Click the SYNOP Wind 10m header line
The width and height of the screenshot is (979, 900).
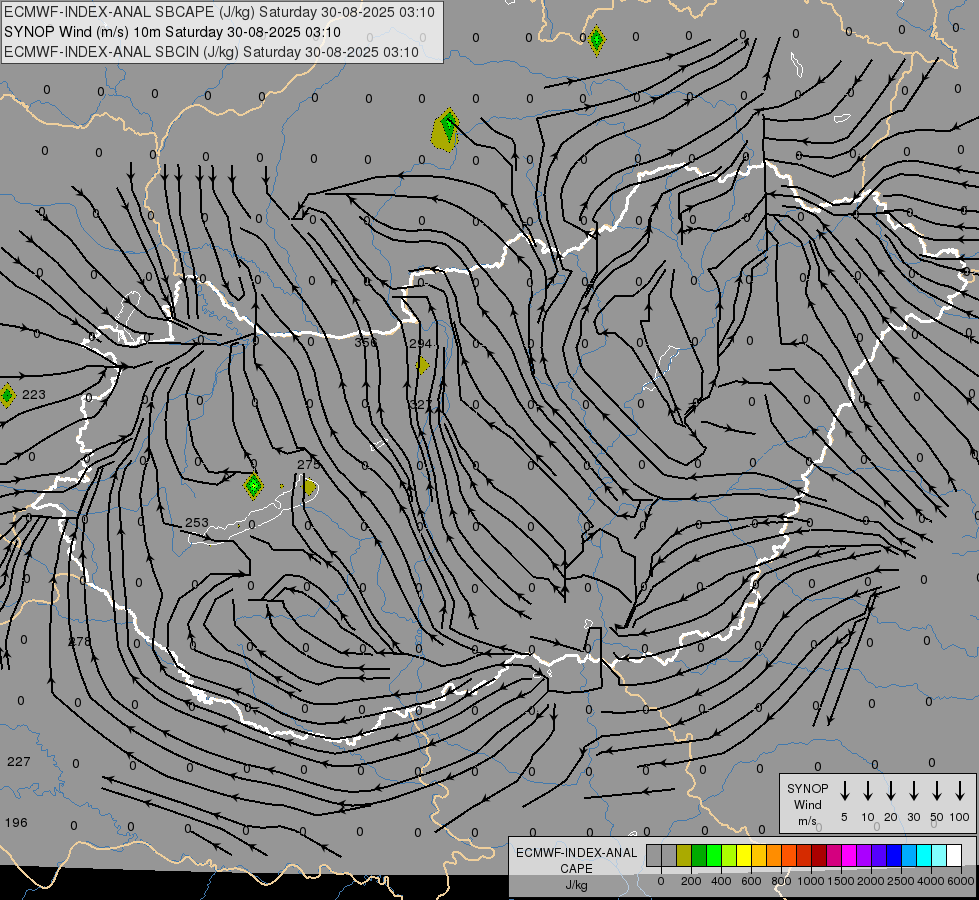point(172,32)
